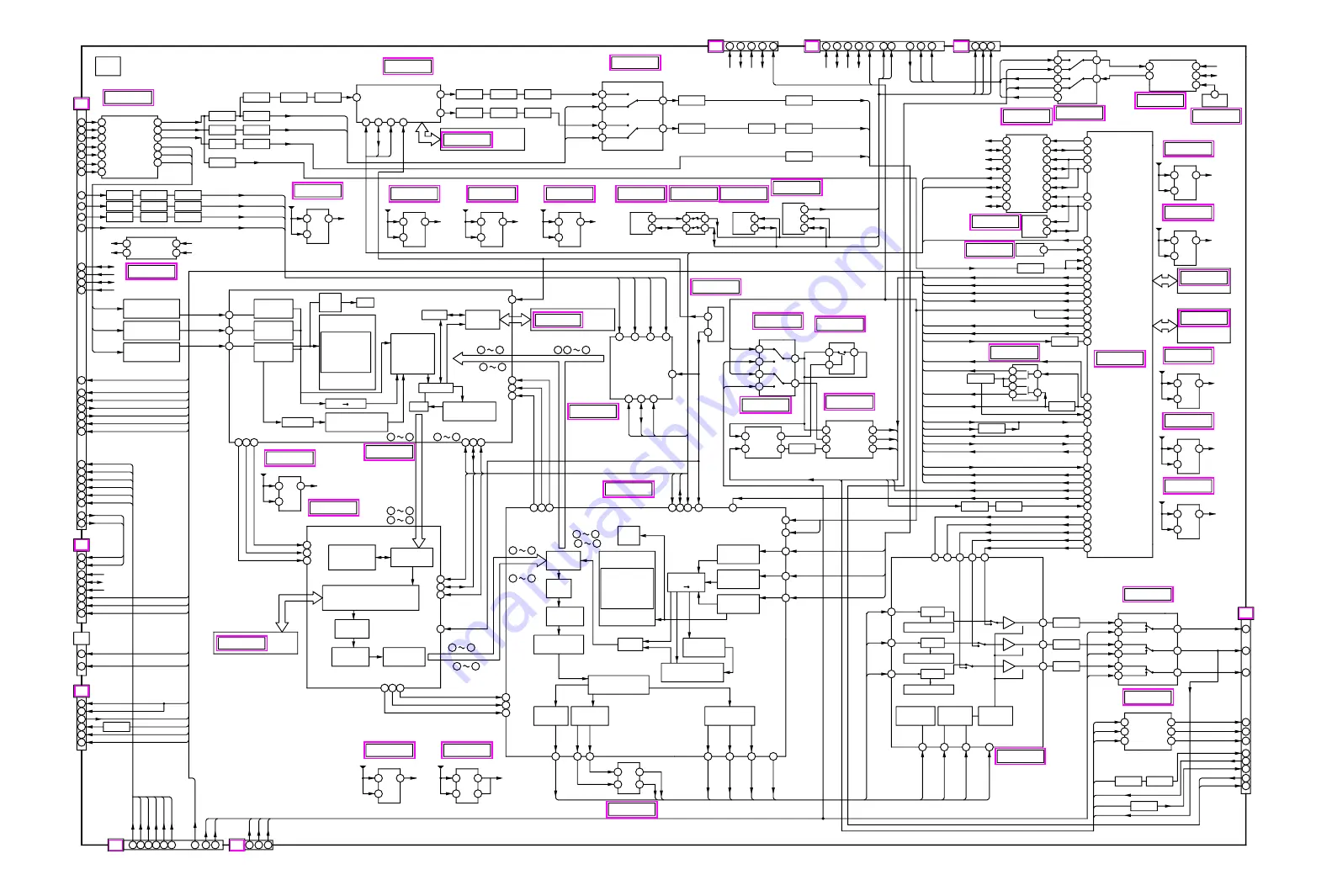Click the middle triangle amplifier symbol
Screen dimensions: 1332x896
(1009, 644)
